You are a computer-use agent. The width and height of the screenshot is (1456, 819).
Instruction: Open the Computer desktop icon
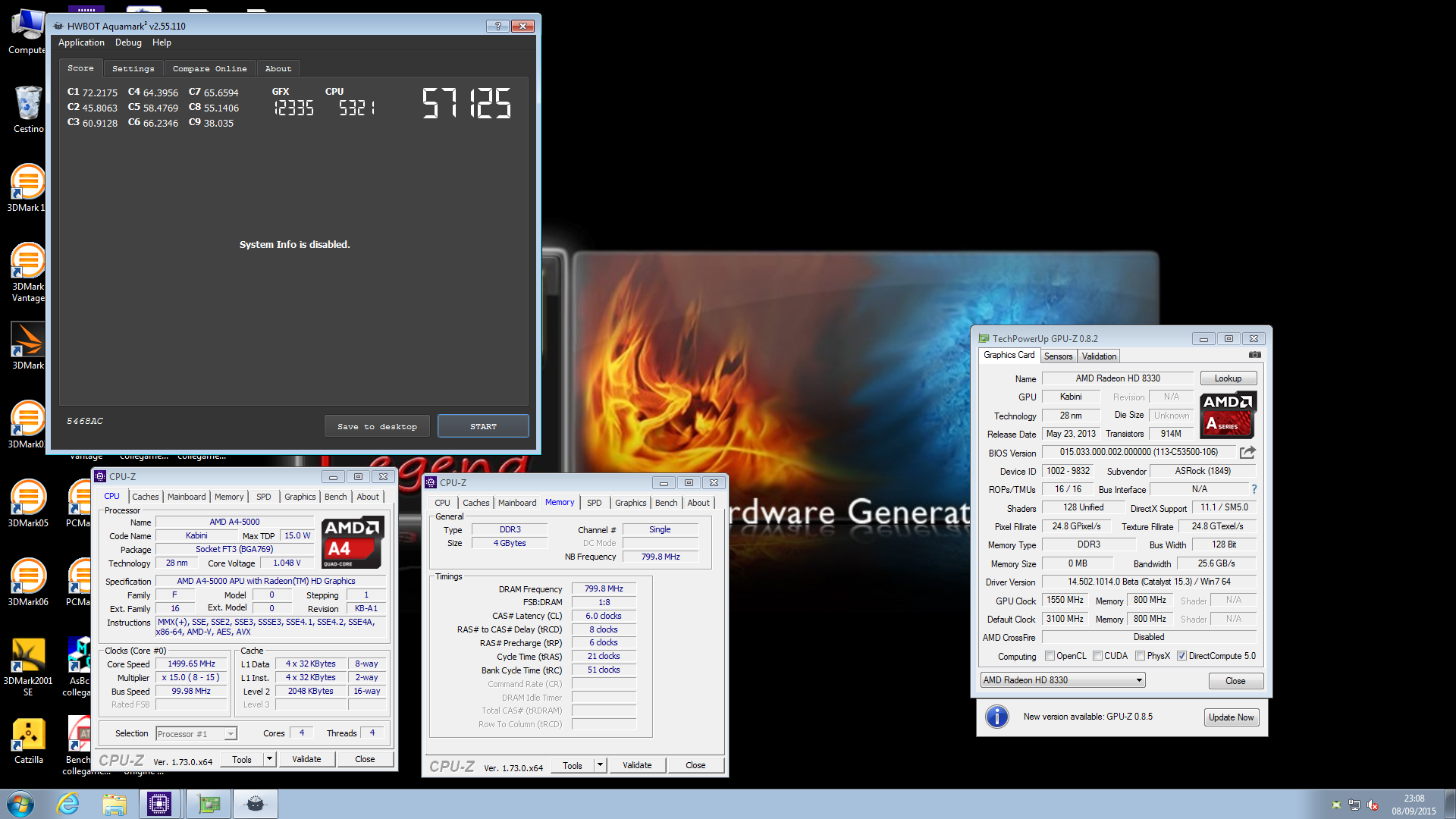[x=28, y=32]
